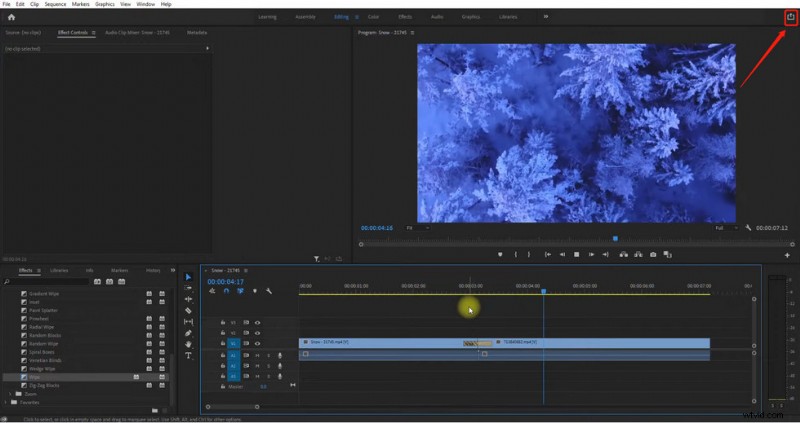Open Effects panel menu icon

[x=38, y=270]
